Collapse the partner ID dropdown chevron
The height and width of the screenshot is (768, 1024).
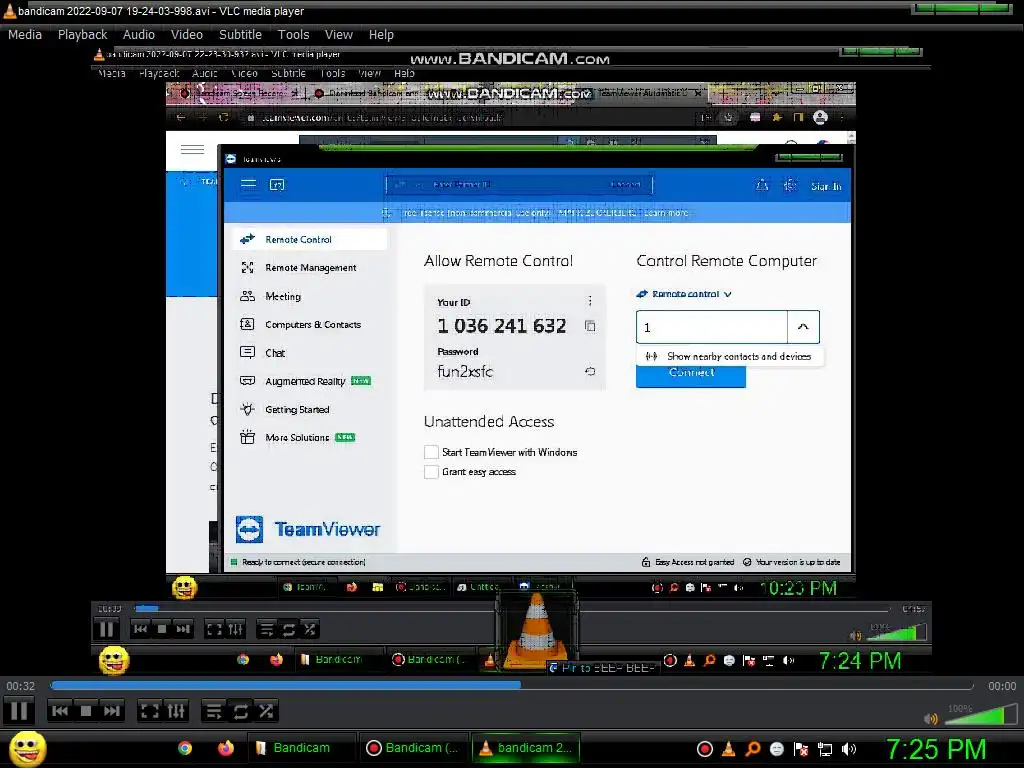pyautogui.click(x=803, y=327)
